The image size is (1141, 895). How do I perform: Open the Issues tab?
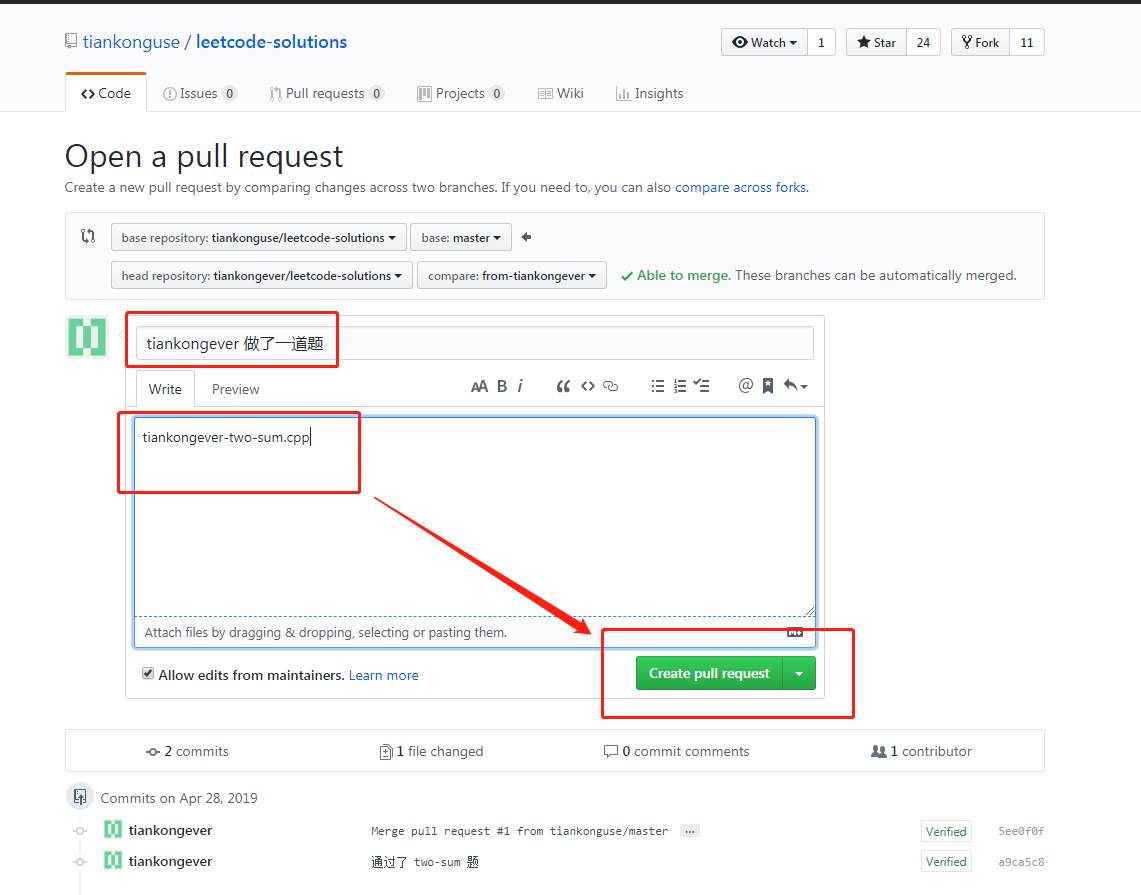199,93
